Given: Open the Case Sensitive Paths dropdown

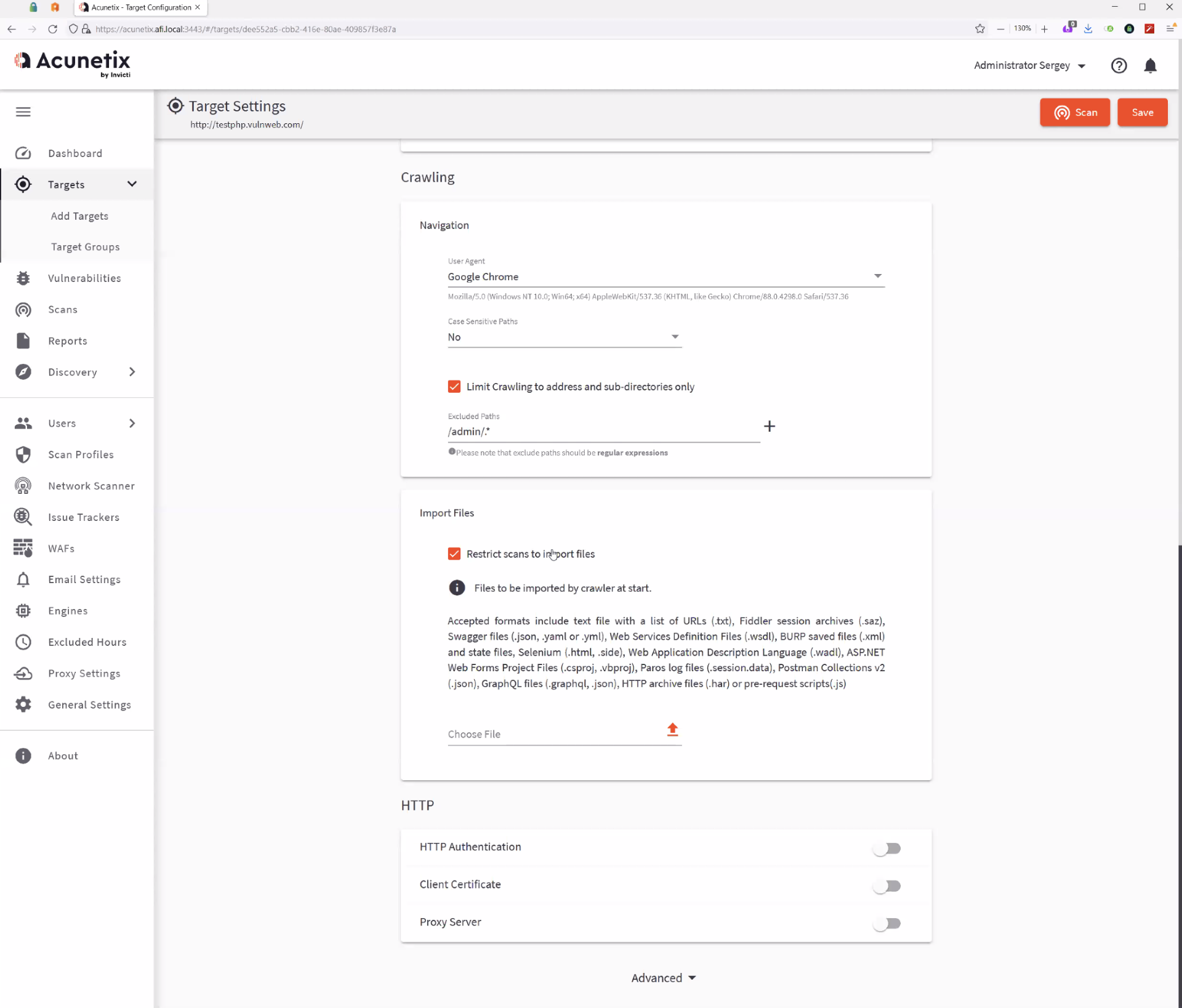Looking at the screenshot, I should [x=564, y=337].
